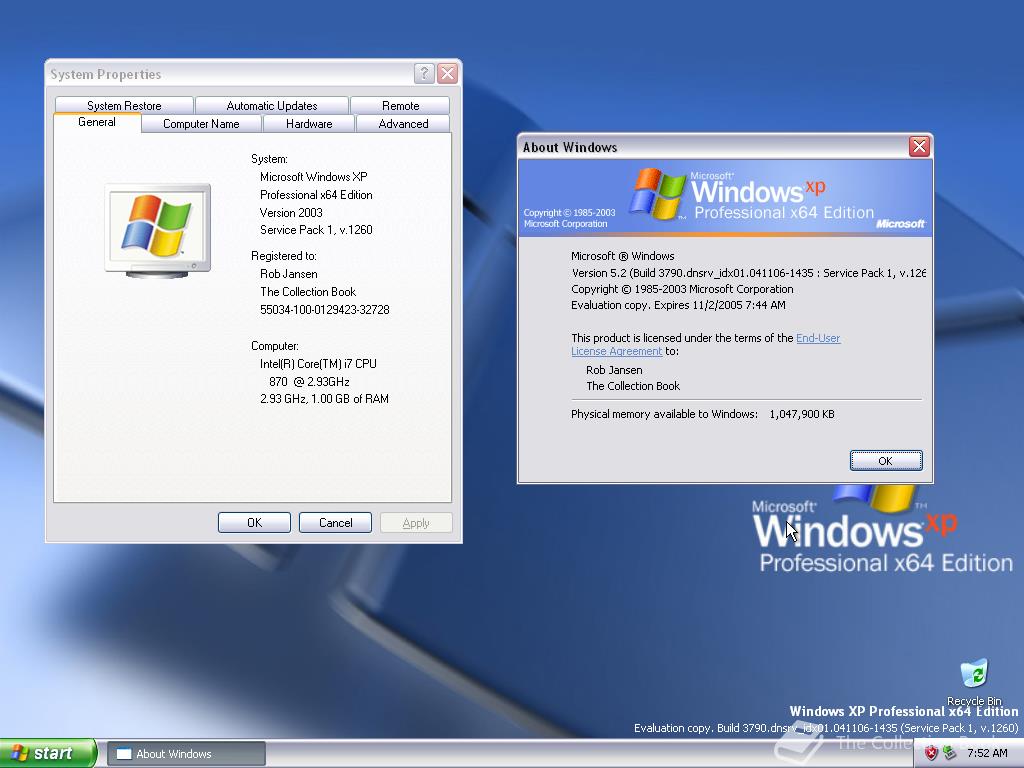
Task: Click 'The Collection Book' in About Windows
Action: (633, 386)
